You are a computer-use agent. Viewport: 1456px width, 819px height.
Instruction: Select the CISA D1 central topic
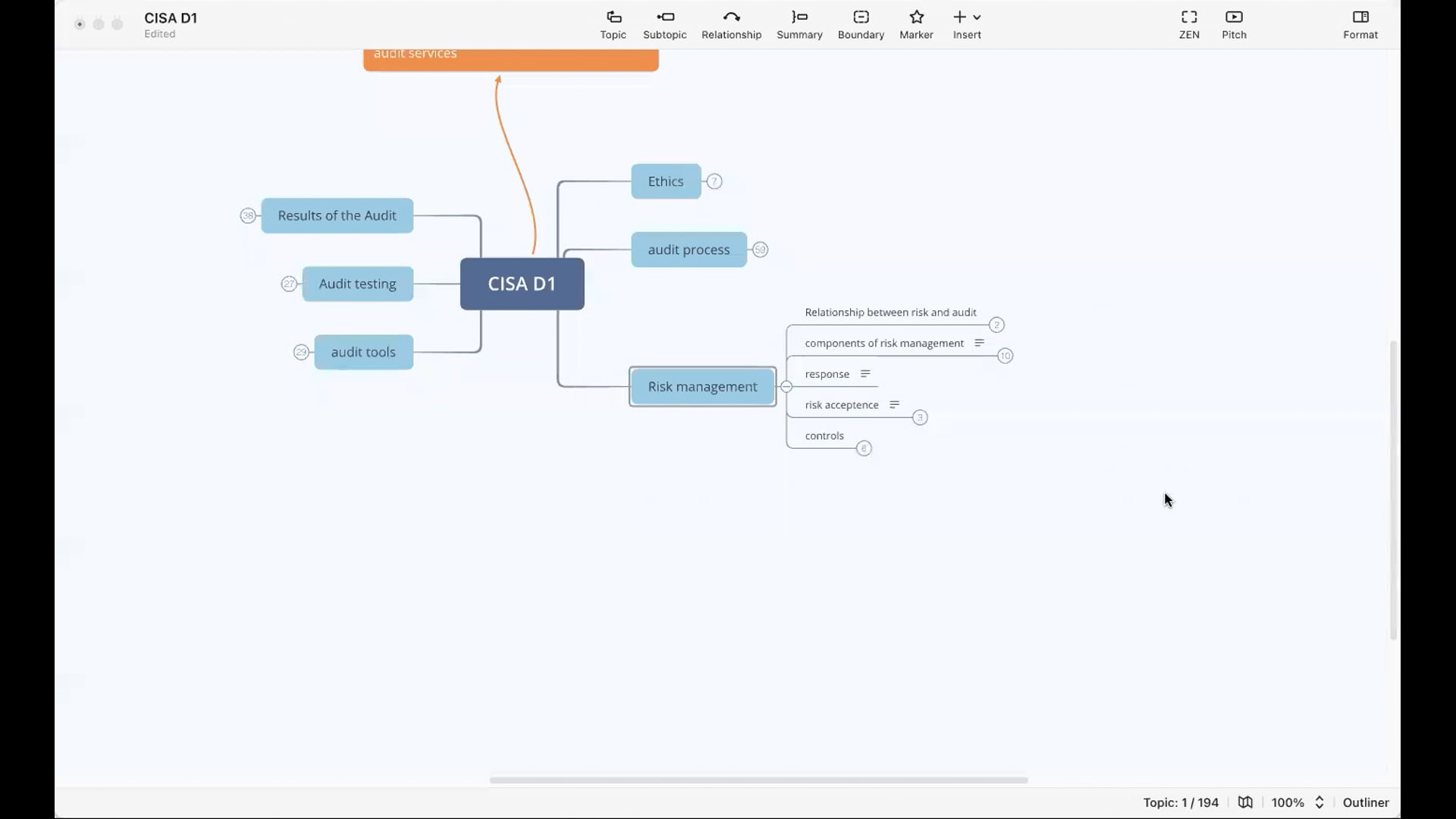[x=522, y=284]
